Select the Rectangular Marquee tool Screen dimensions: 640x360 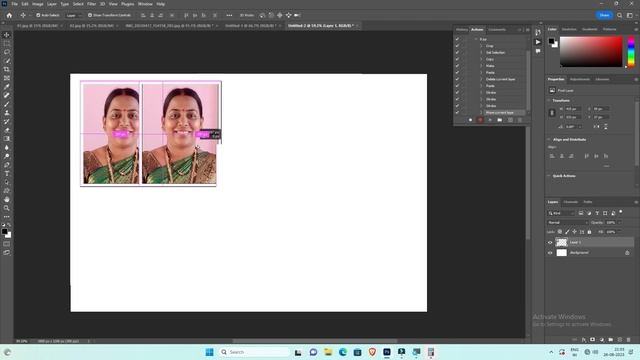[x=7, y=44]
